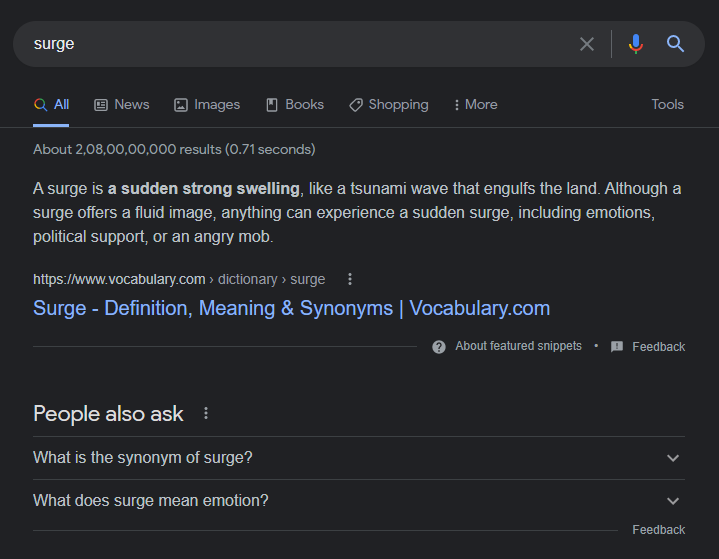
Task: Open Surge definition link on Vocabulary.com
Action: pyautogui.click(x=291, y=308)
